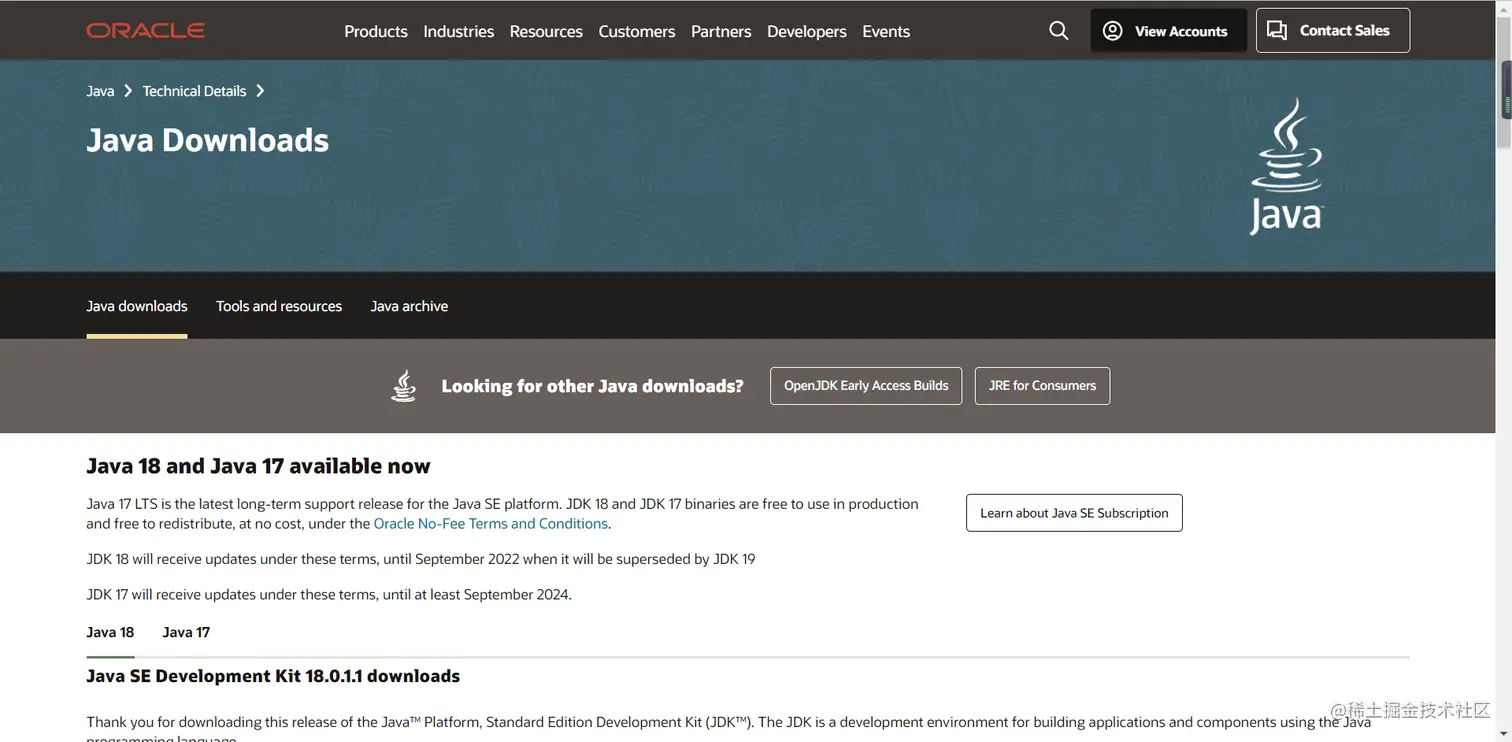Open Oracle No-Fee Terms and Conditions link

pos(490,524)
